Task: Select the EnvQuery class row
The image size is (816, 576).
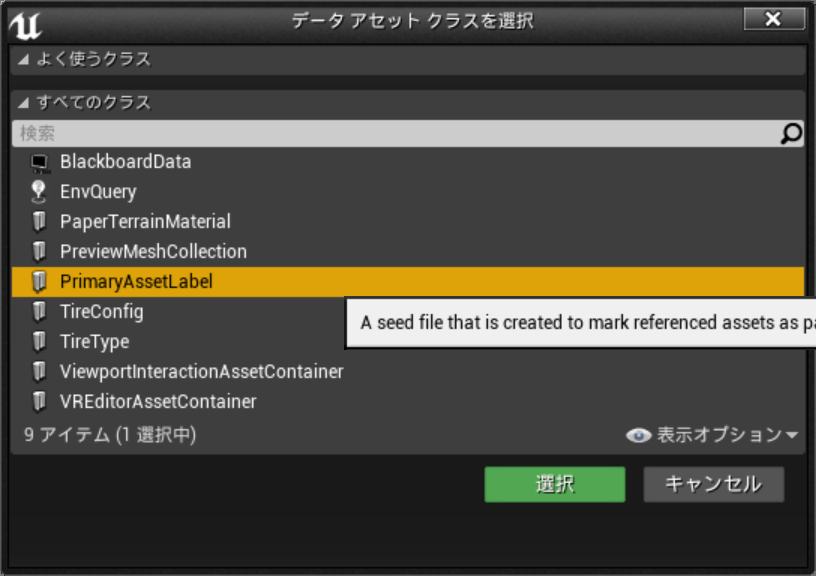Action: point(408,192)
